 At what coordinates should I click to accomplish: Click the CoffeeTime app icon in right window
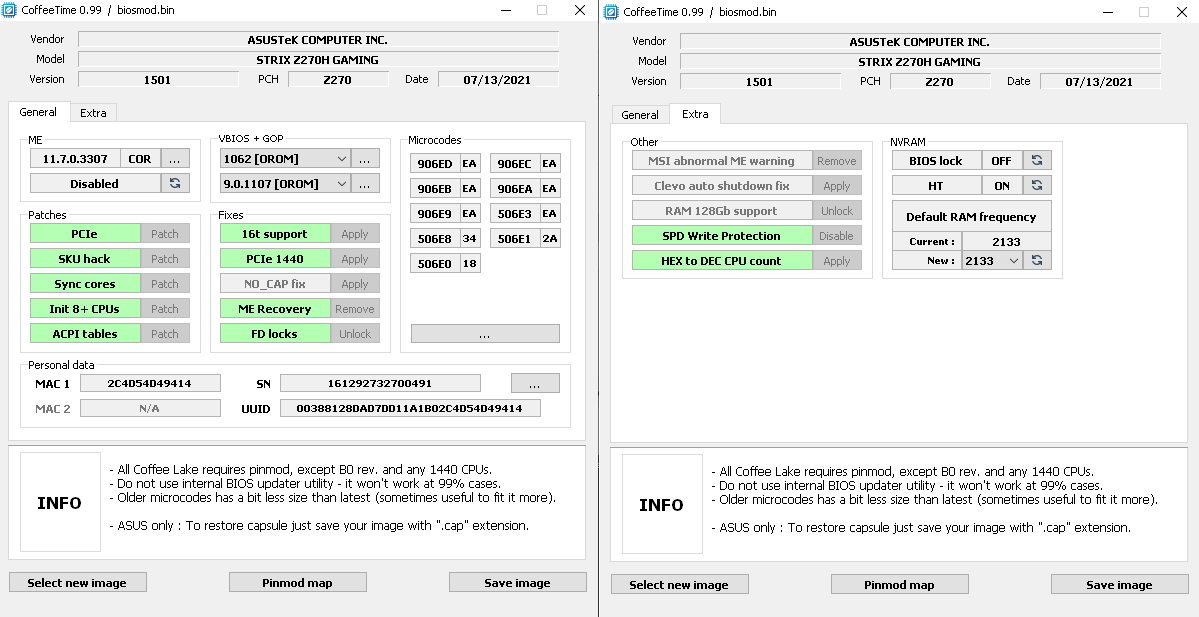pyautogui.click(x=610, y=11)
